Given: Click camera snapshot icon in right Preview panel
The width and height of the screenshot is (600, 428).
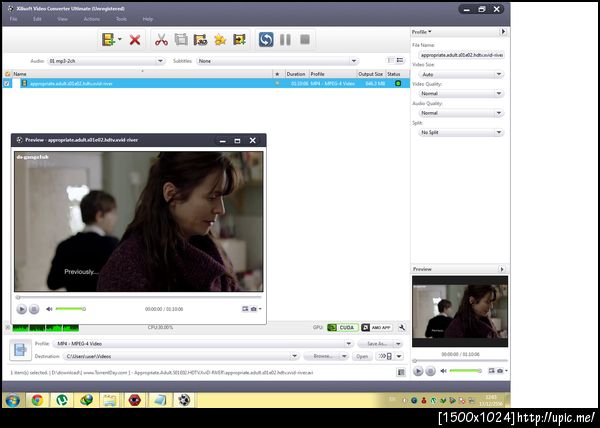Looking at the screenshot, I should pos(500,371).
